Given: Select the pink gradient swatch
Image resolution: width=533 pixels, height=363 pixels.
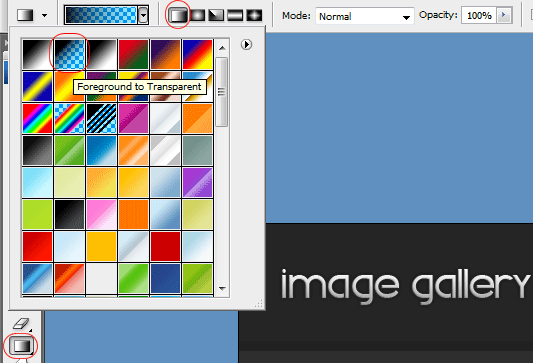Looking at the screenshot, I should click(101, 214).
